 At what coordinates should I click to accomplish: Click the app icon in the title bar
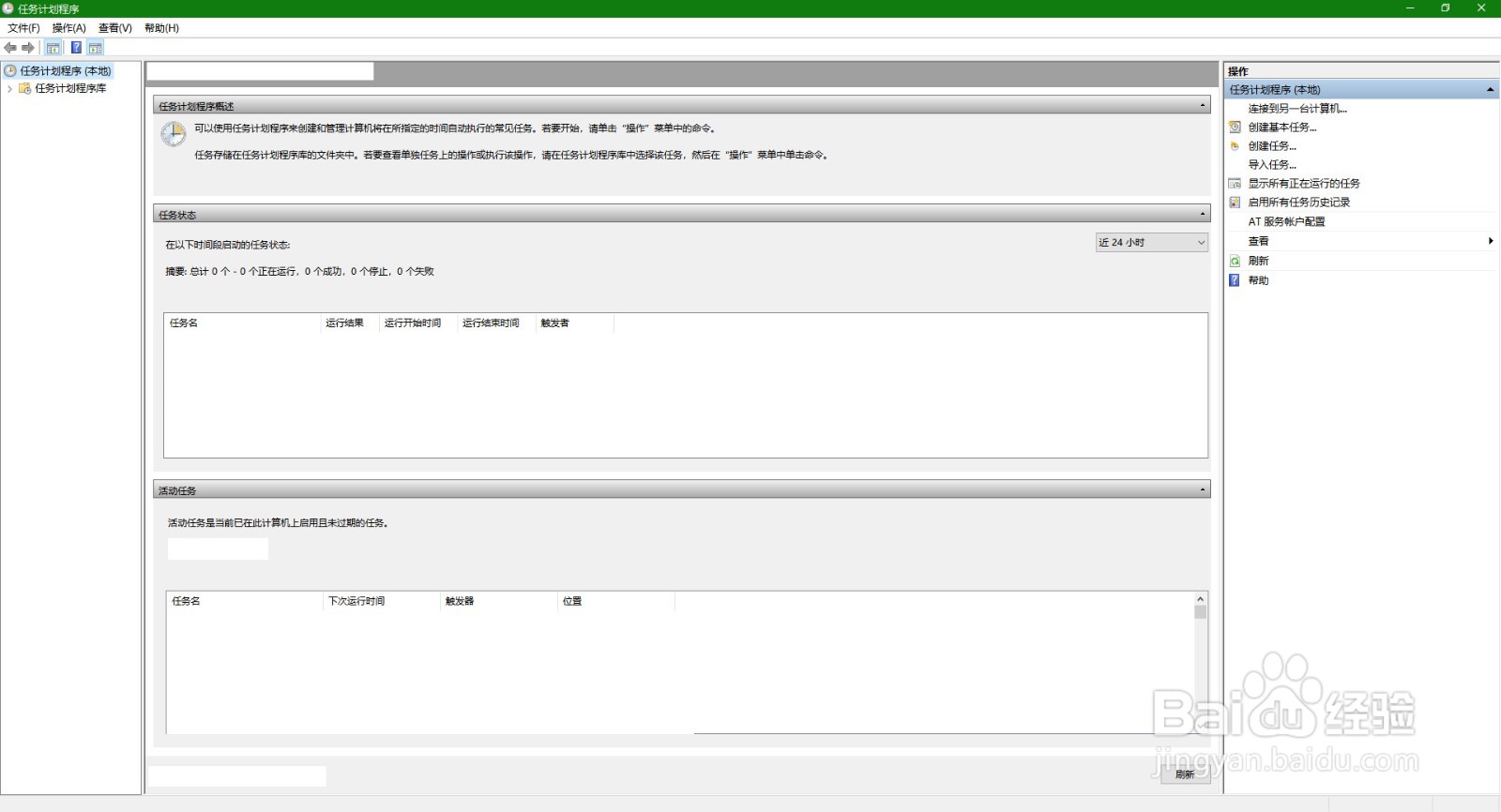pyautogui.click(x=8, y=8)
